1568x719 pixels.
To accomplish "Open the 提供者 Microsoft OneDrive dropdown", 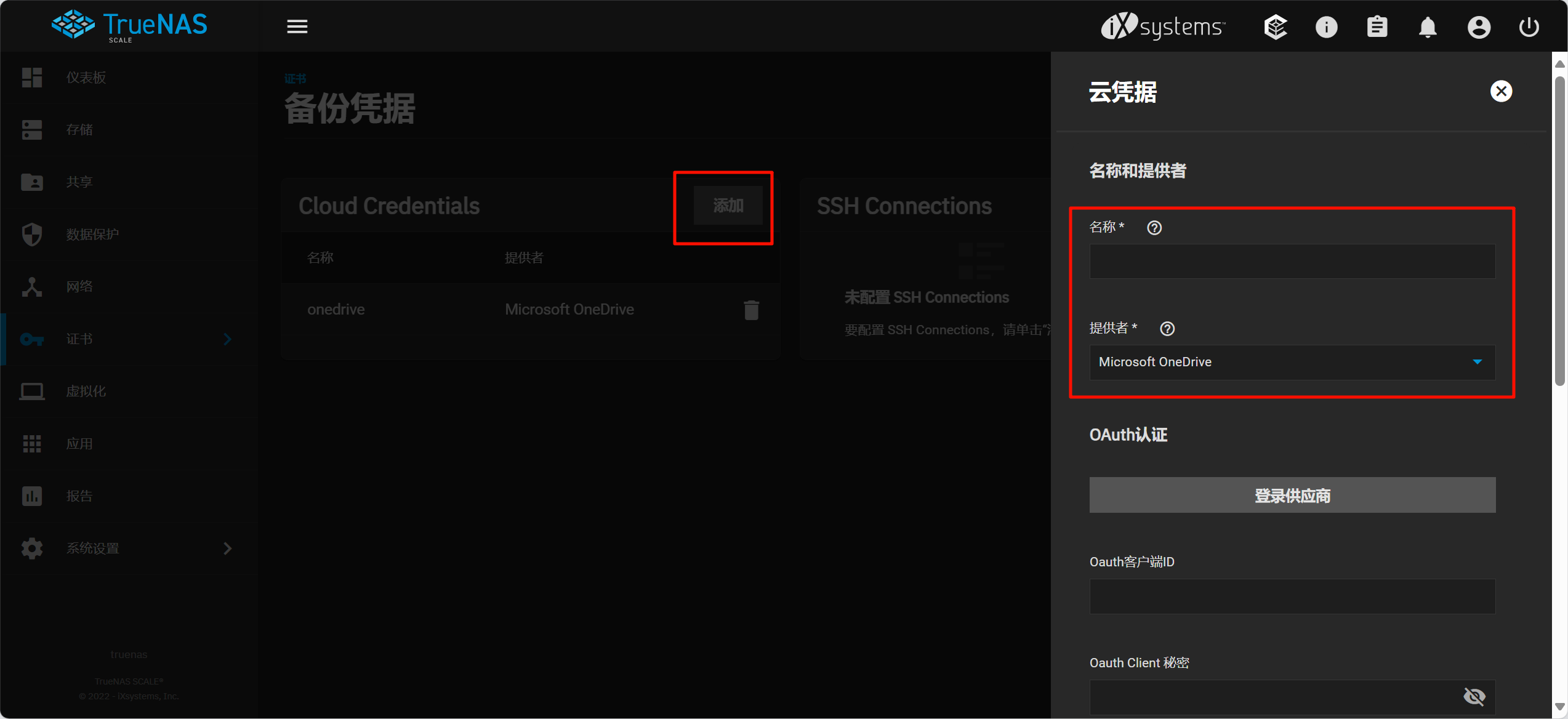I will (1292, 362).
